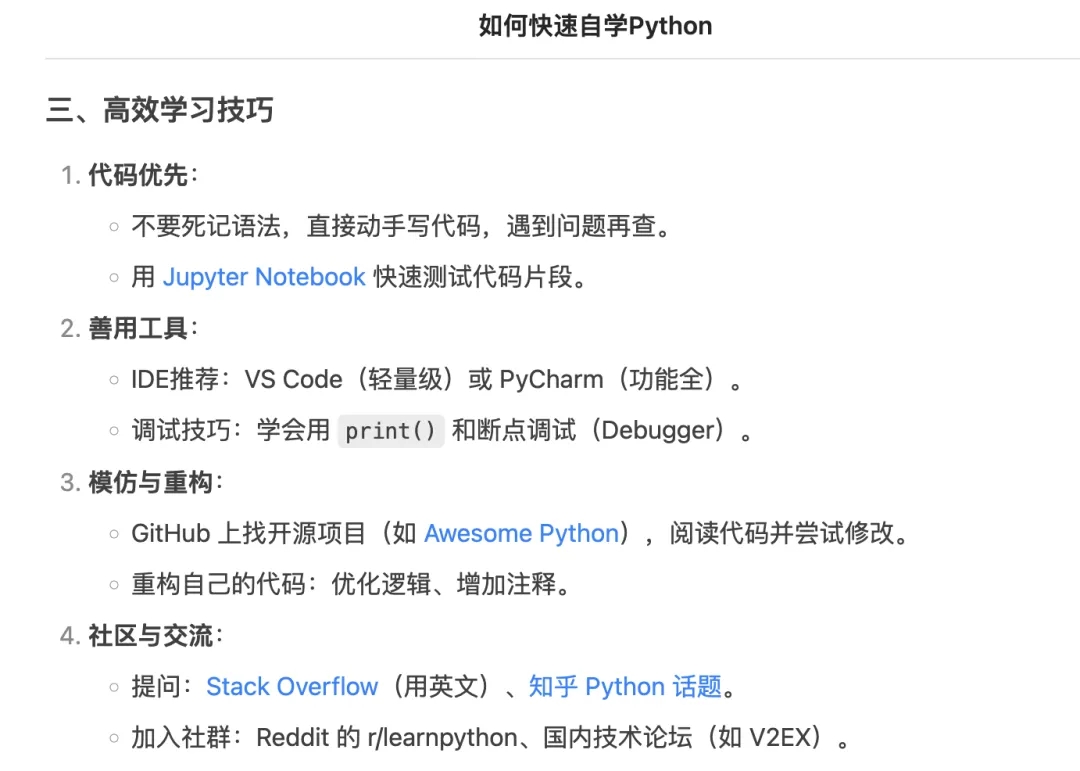Click the sentence starting with 不要死记语法
Image resolution: width=1080 pixels, height=771 pixels.
(400, 226)
